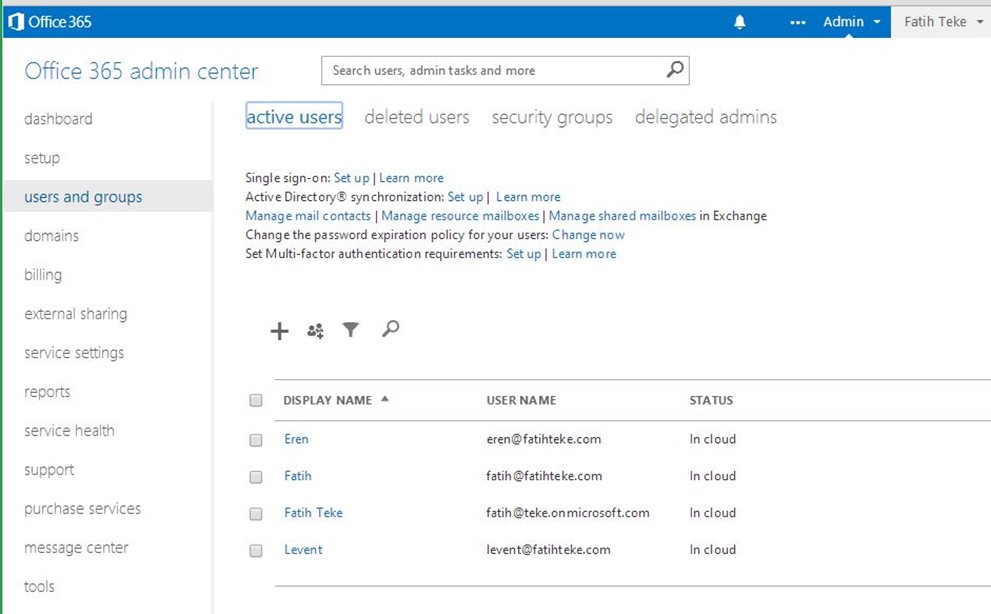Open Manage resource mailboxes link
991x614 pixels.
(460, 216)
